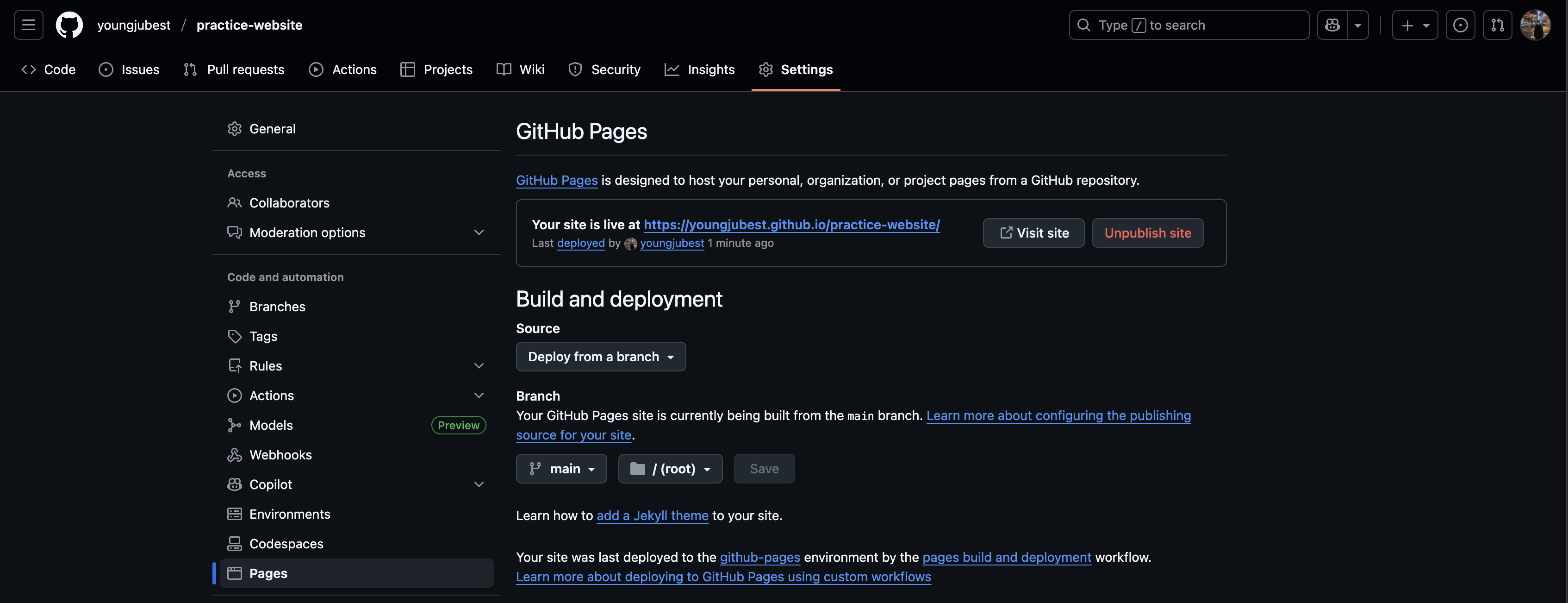This screenshot has height=603, width=1568.
Task: Open the Copilot chat icon in header
Action: [1332, 25]
